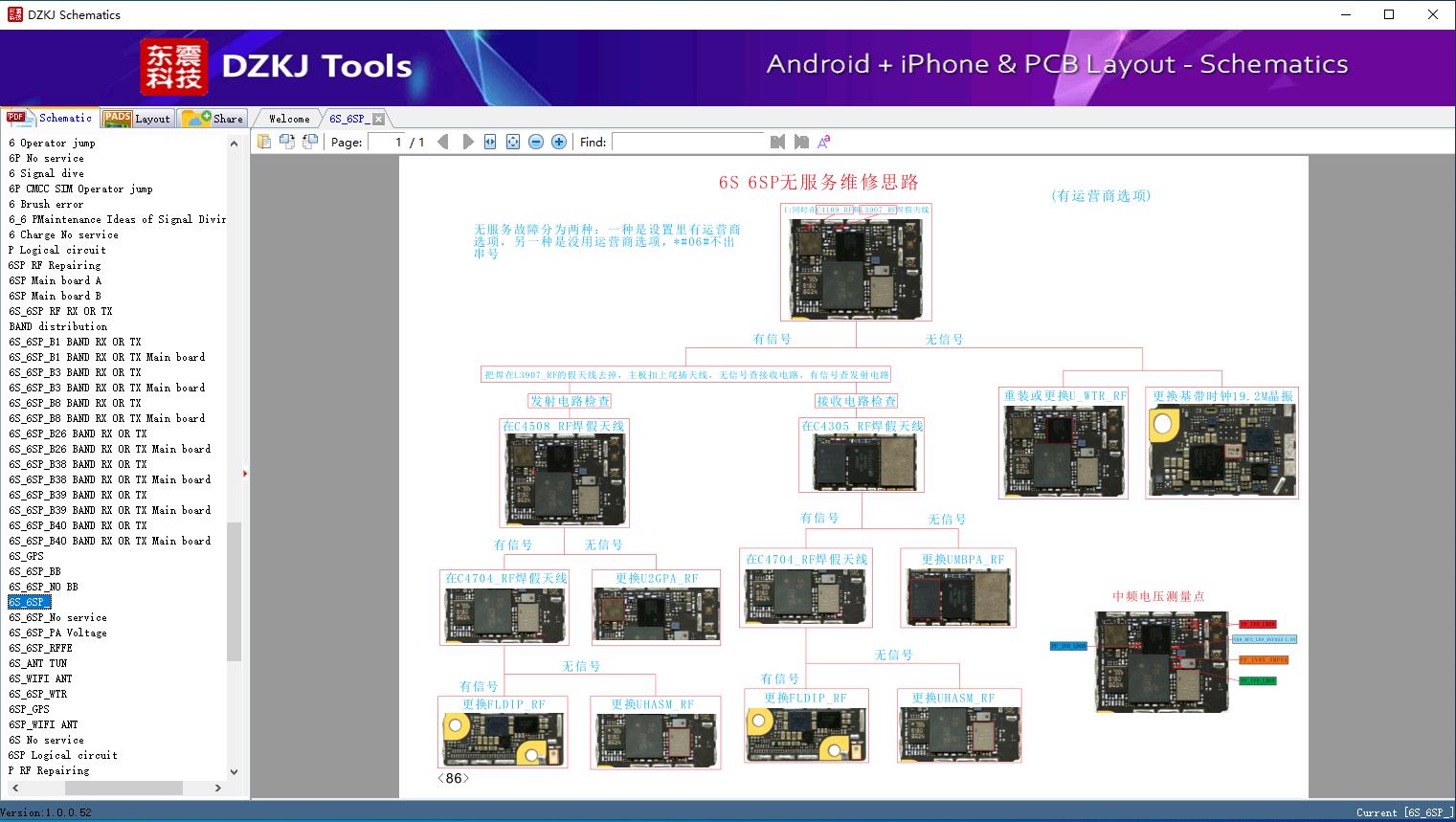Open '6SP Main board A' entry

(x=55, y=280)
